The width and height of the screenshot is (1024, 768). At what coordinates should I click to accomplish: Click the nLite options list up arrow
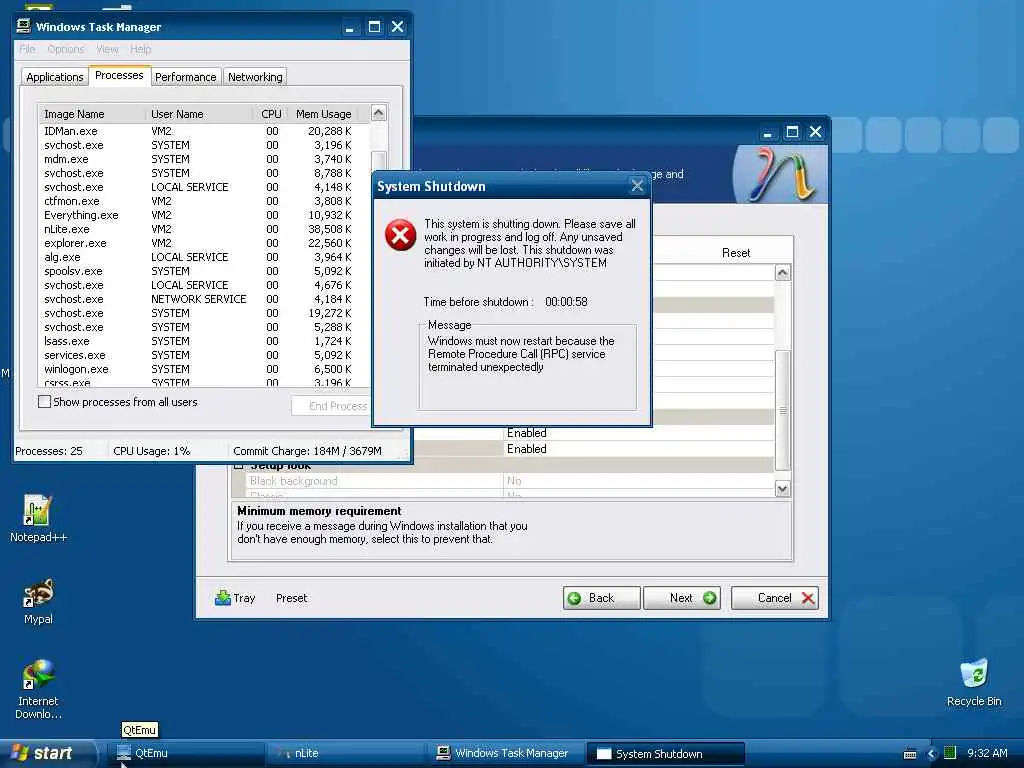tap(782, 272)
